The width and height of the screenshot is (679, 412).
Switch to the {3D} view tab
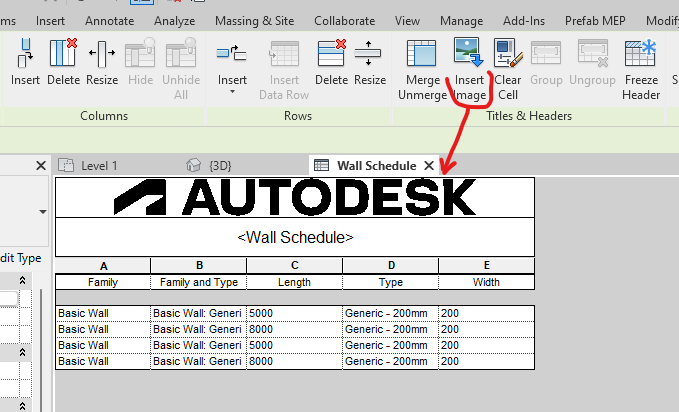click(209, 165)
